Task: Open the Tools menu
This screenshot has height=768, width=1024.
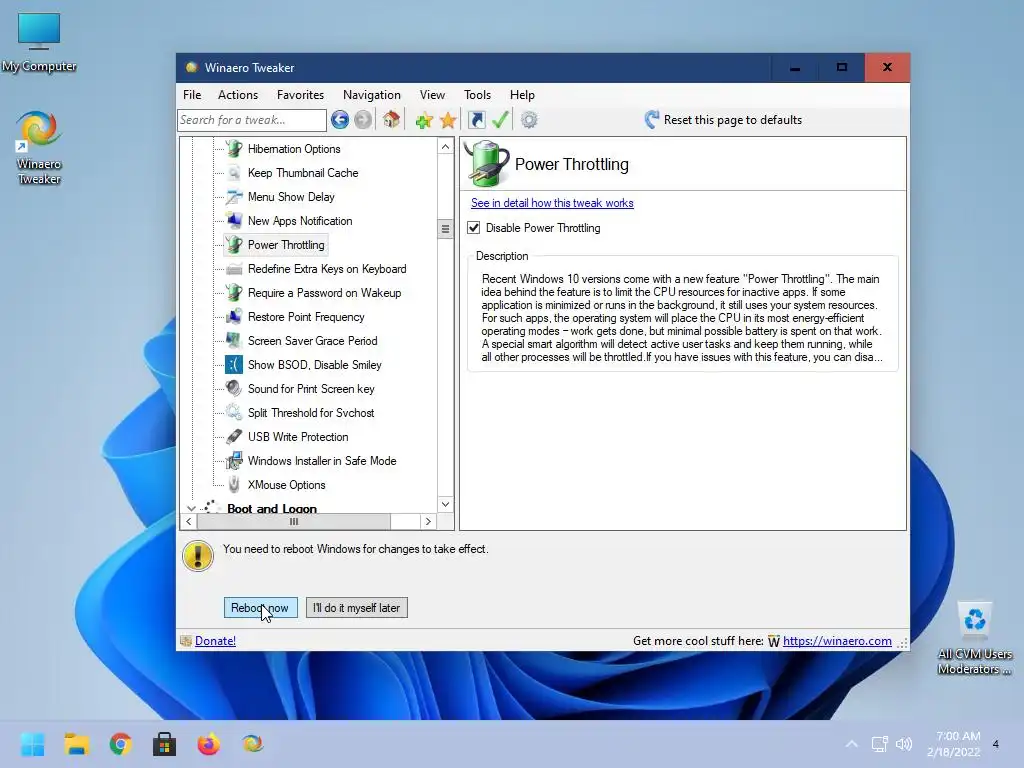Action: click(x=477, y=95)
